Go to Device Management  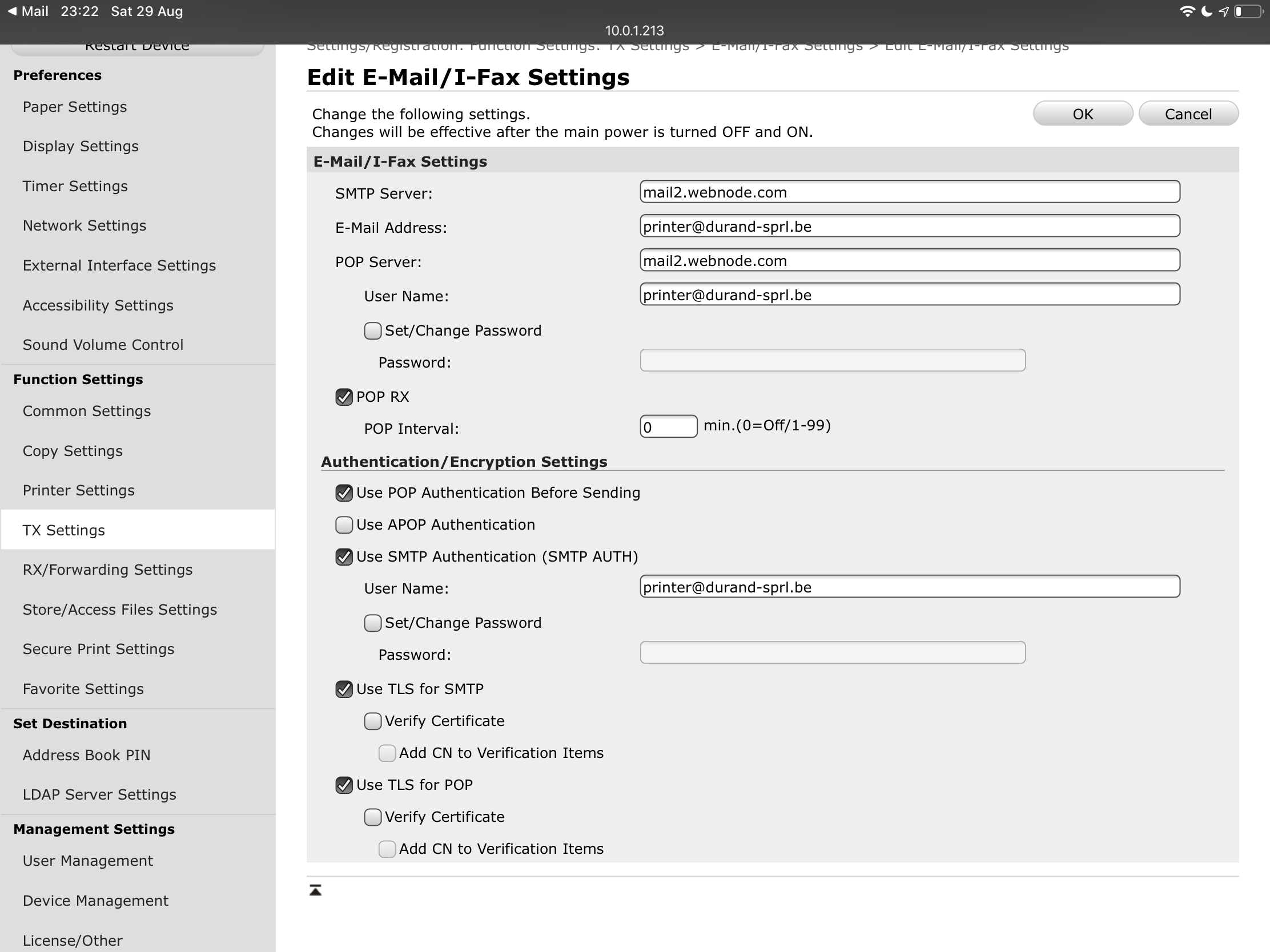pyautogui.click(x=95, y=901)
